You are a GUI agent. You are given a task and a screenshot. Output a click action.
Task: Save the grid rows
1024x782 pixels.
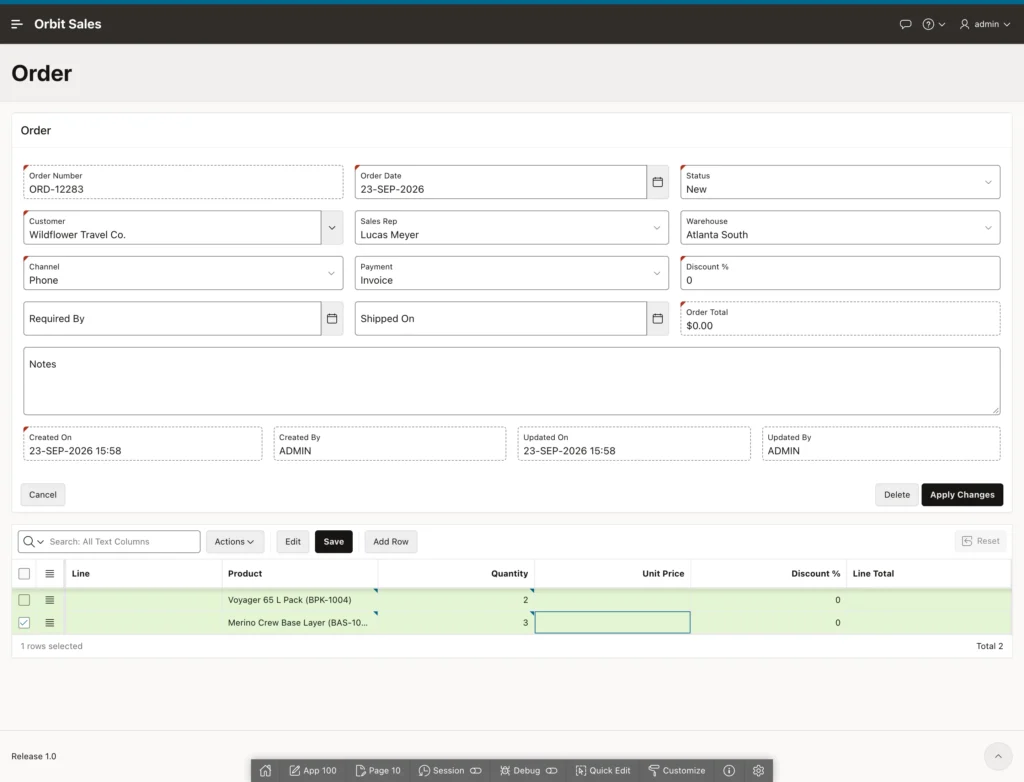(334, 542)
